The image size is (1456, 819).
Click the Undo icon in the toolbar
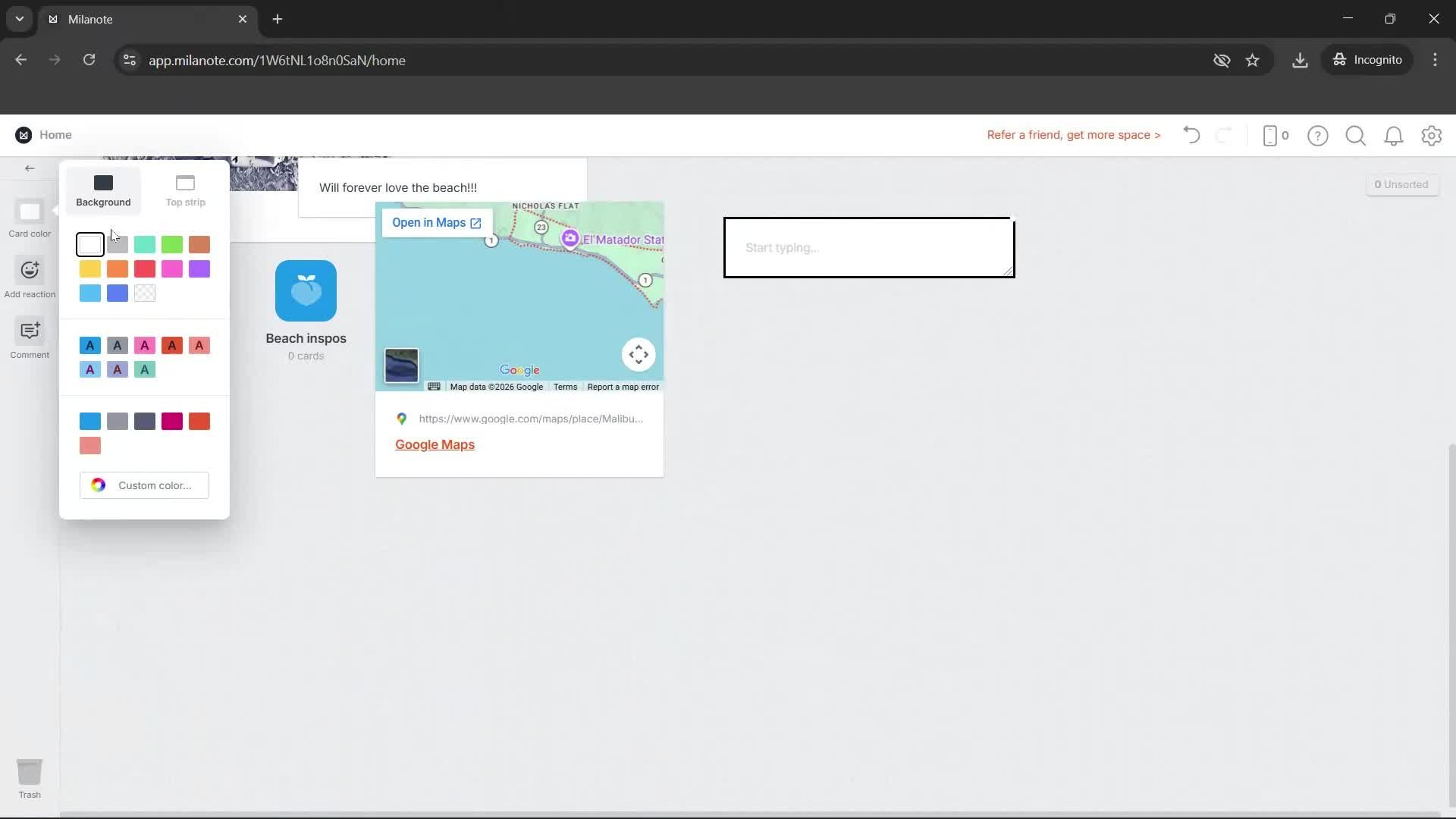coord(1191,135)
